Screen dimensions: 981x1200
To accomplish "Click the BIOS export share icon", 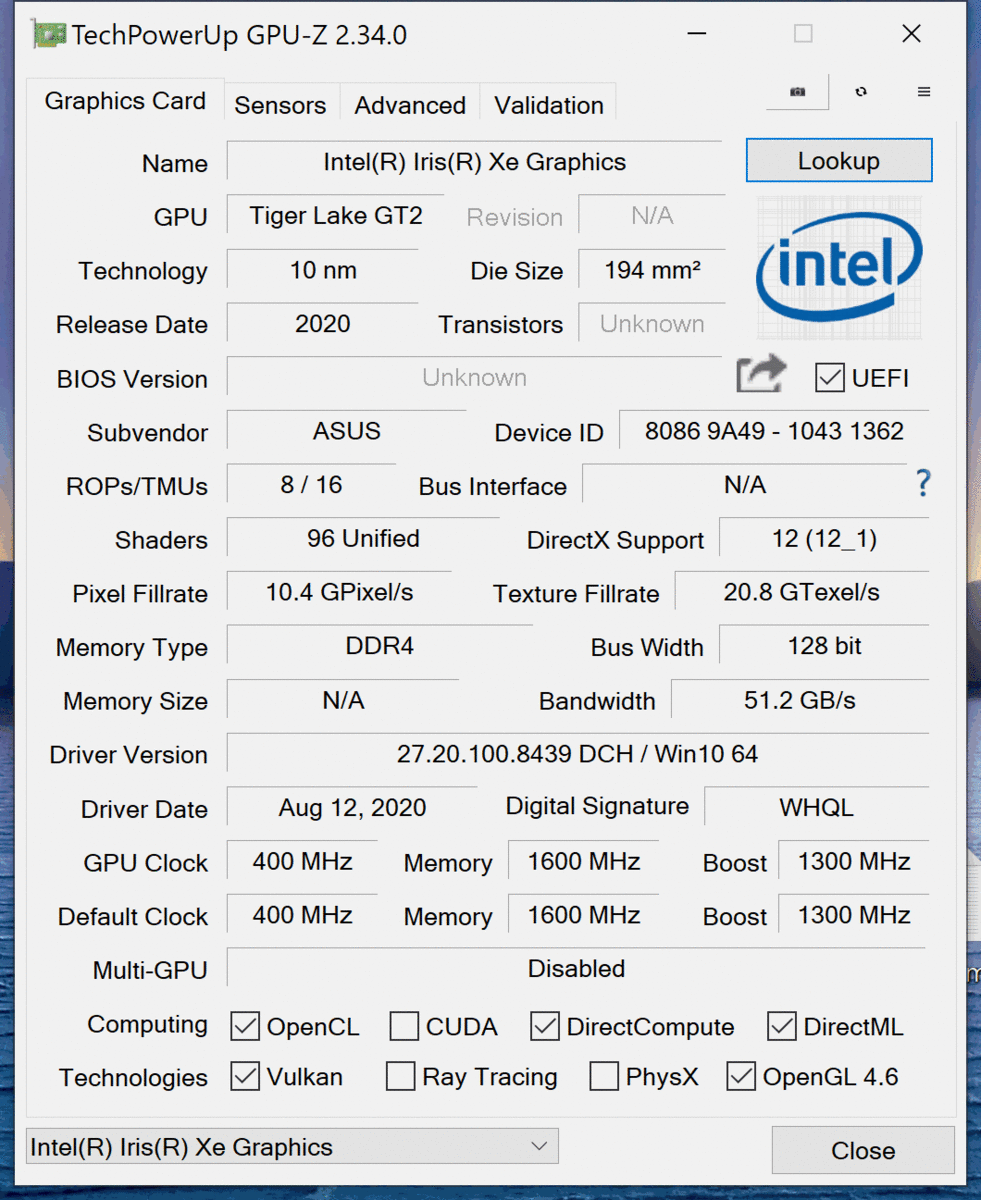I will pos(761,376).
